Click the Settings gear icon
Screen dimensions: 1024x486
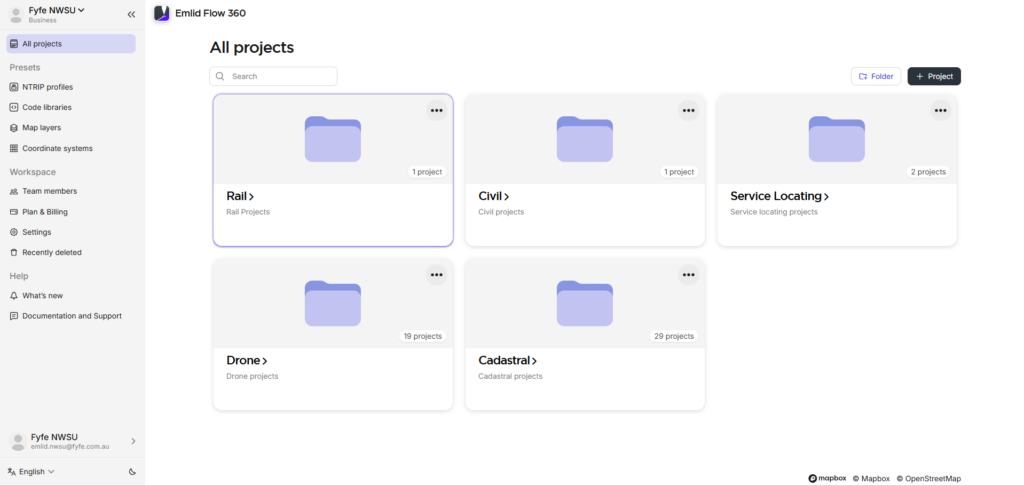pyautogui.click(x=14, y=232)
